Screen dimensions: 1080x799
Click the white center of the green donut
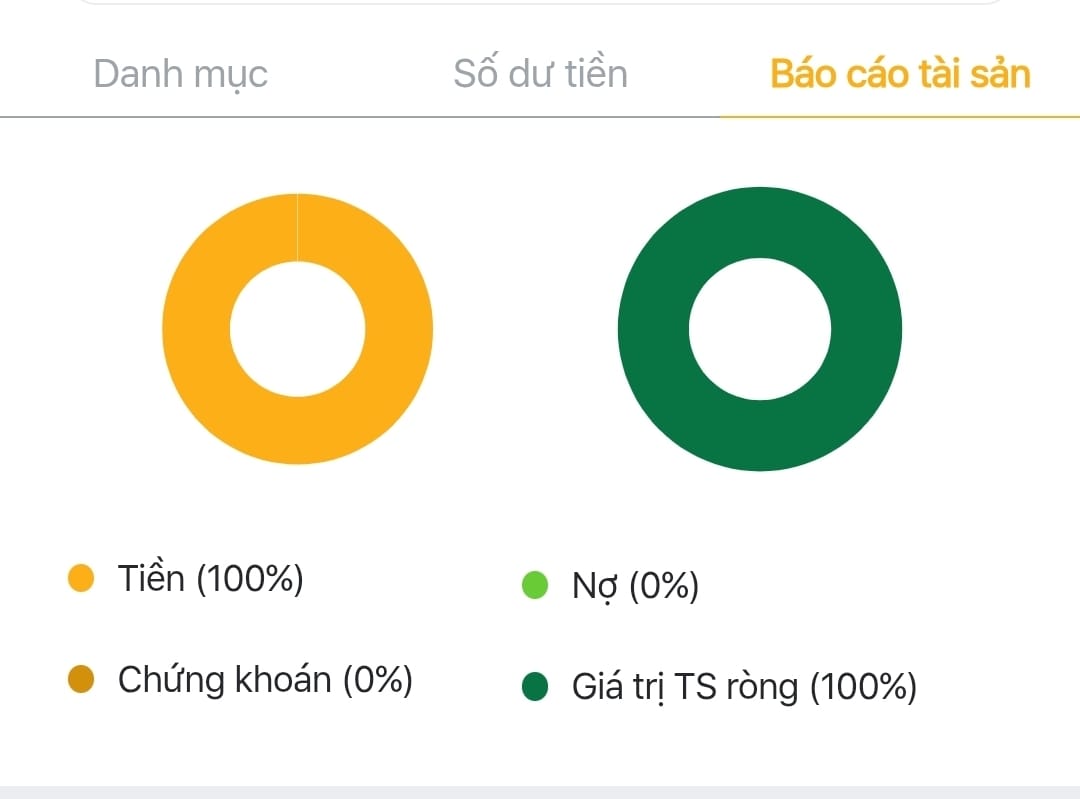[x=760, y=329]
